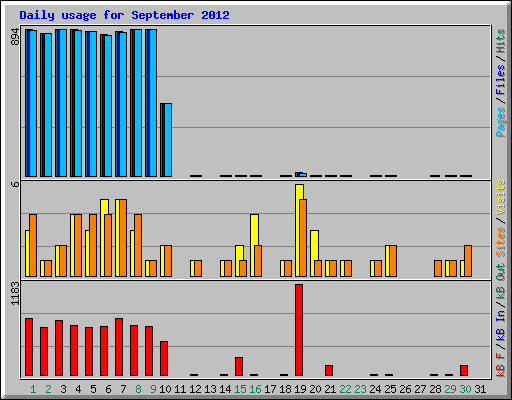The height and width of the screenshot is (400, 512).
Task: Click the 6 axis label on middle chart
Action: [15, 184]
